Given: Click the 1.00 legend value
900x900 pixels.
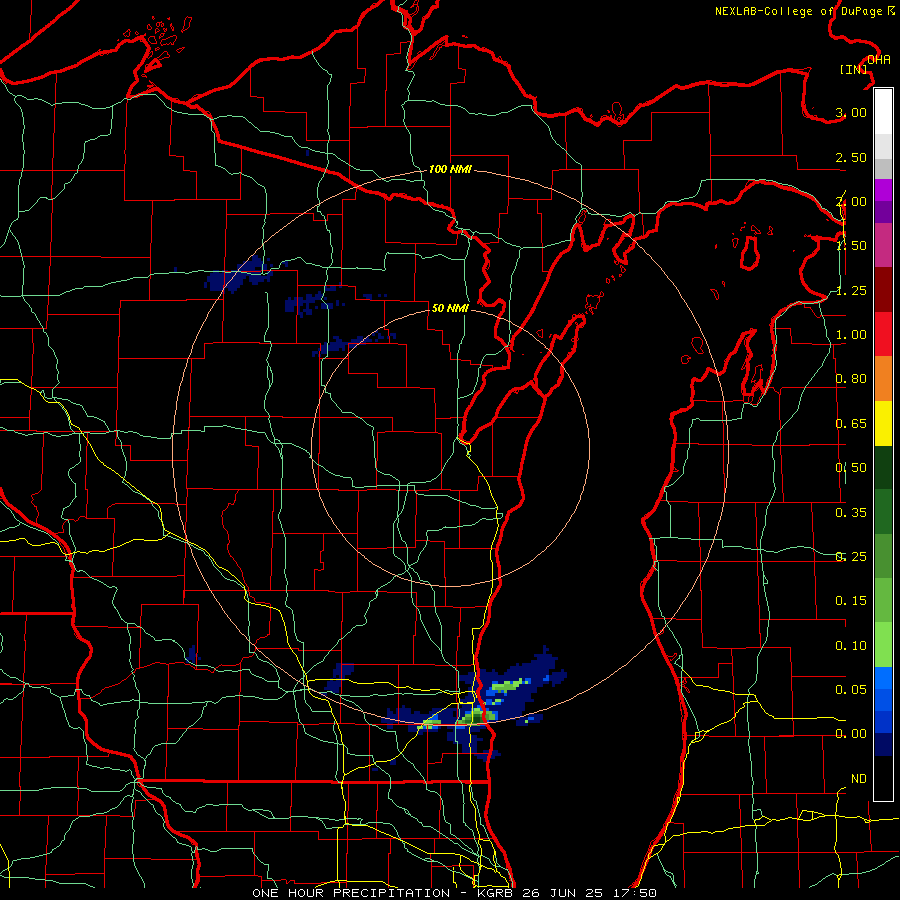Looking at the screenshot, I should [x=851, y=335].
